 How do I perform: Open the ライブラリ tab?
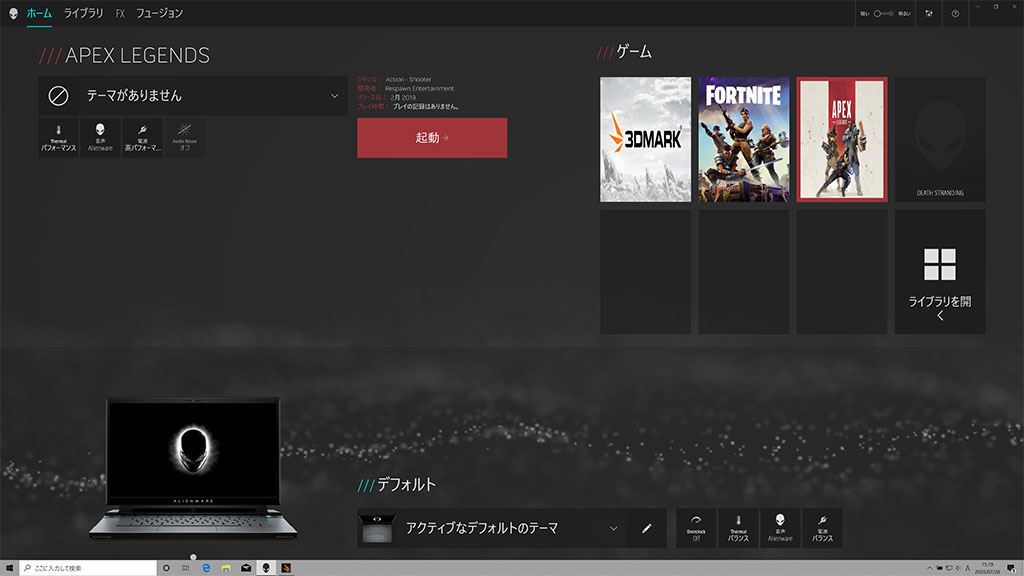[x=83, y=13]
